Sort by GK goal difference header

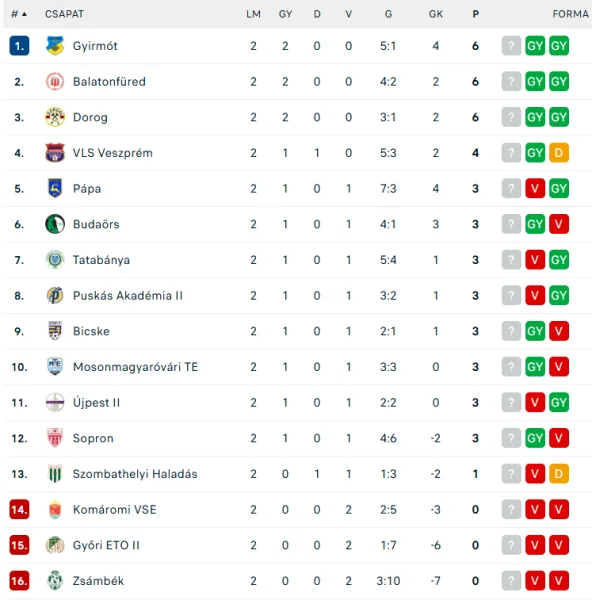pyautogui.click(x=435, y=14)
